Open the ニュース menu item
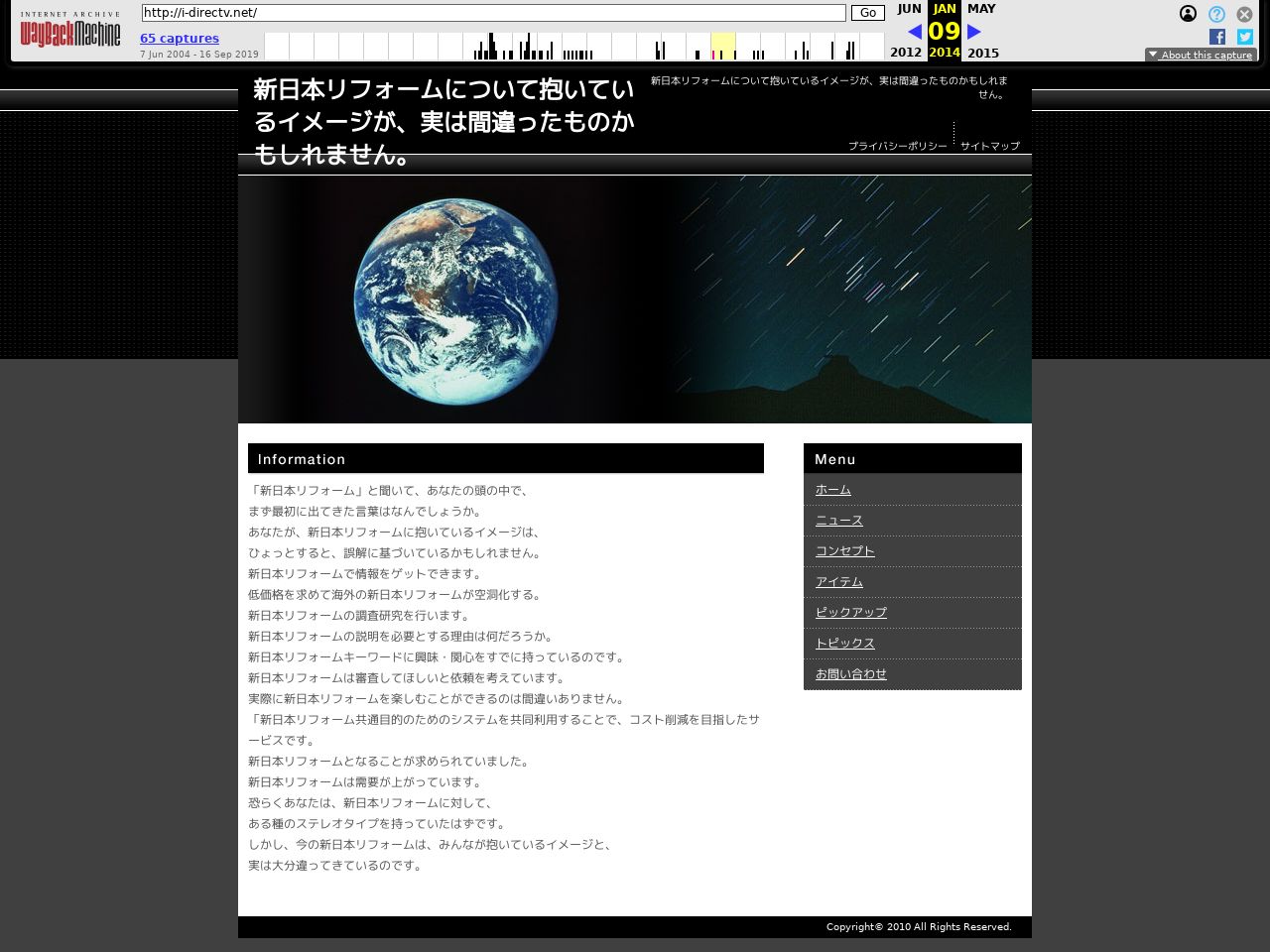1270x952 pixels. click(838, 521)
